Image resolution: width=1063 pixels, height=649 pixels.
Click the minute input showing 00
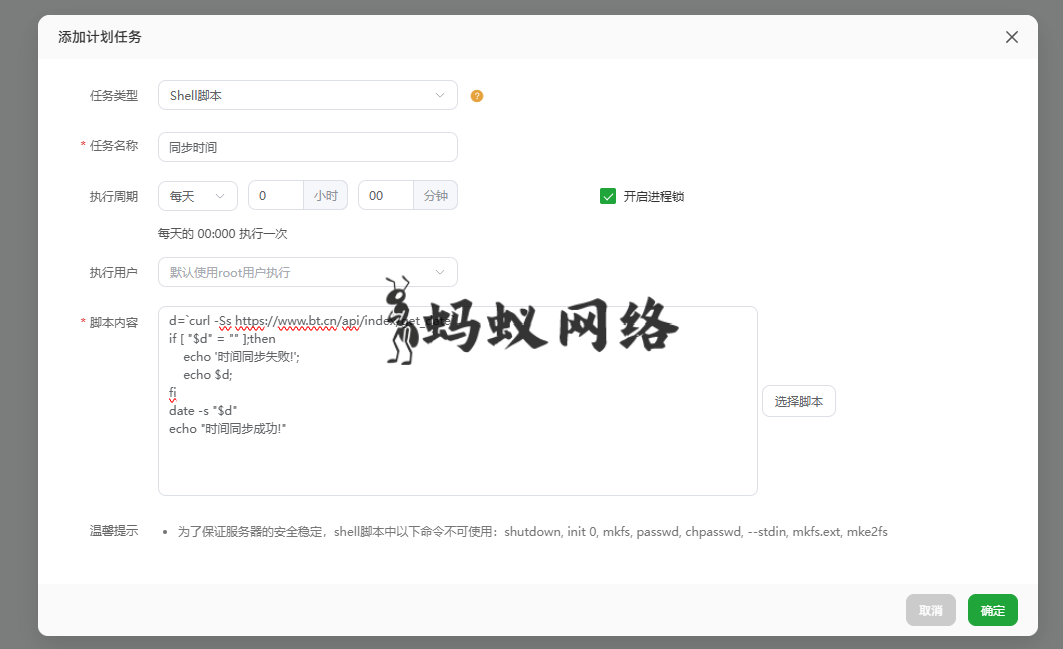point(385,196)
